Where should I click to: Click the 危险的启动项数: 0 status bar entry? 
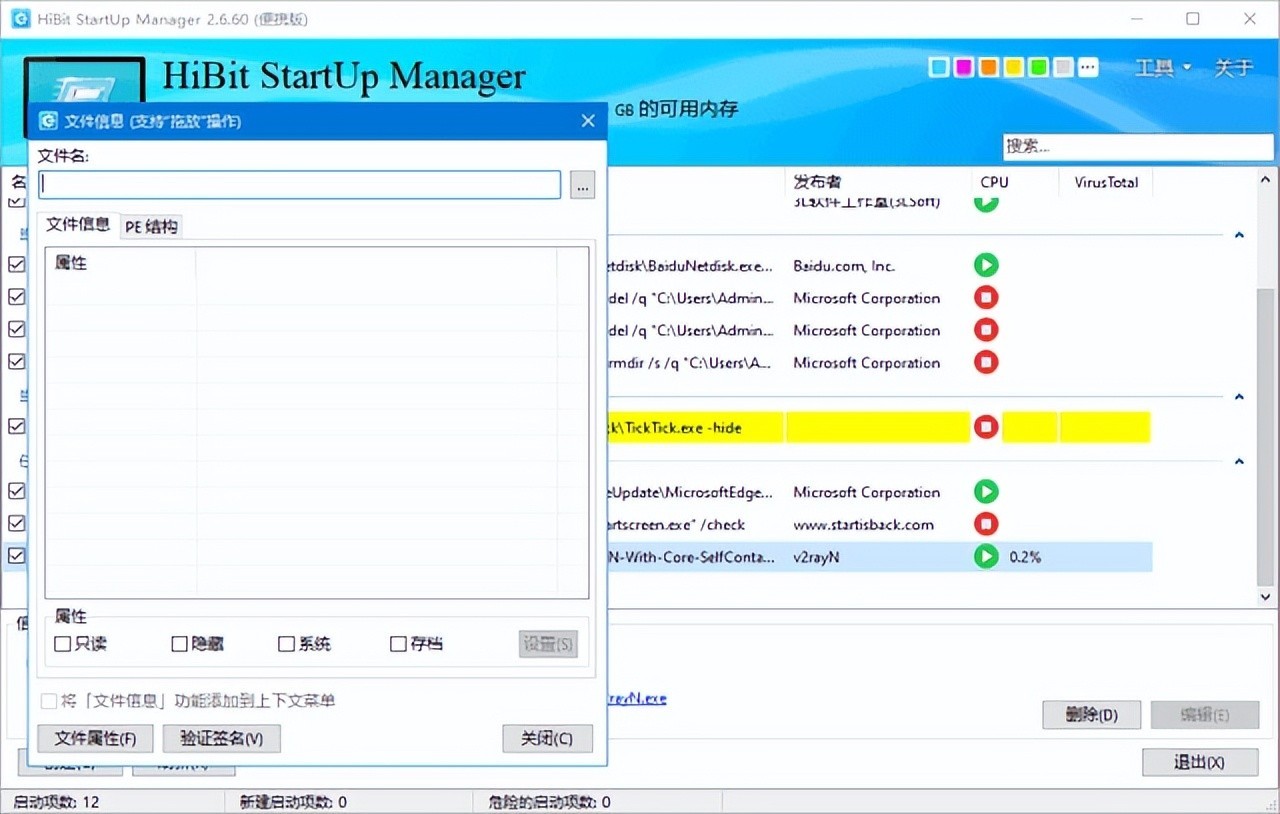(x=549, y=802)
